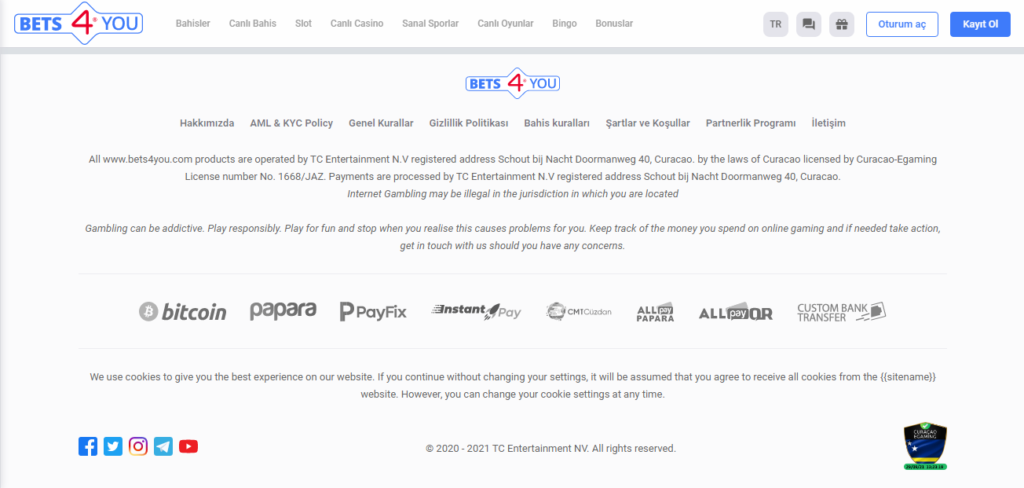The image size is (1024, 488).
Task: Open the Gizlillik Politikası footer link
Action: click(x=468, y=123)
